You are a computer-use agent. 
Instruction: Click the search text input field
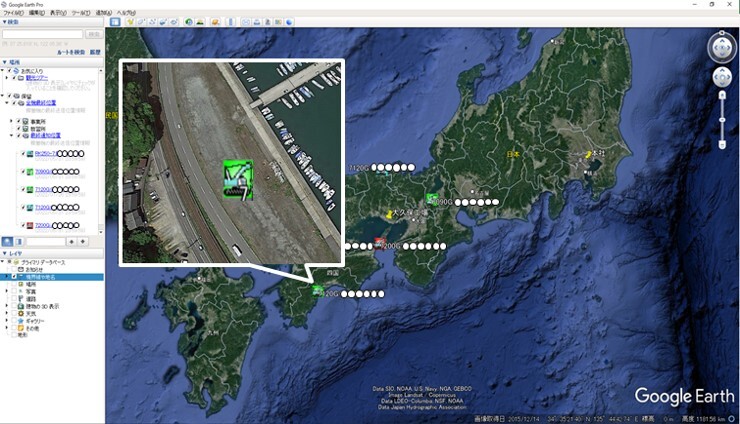click(x=42, y=34)
